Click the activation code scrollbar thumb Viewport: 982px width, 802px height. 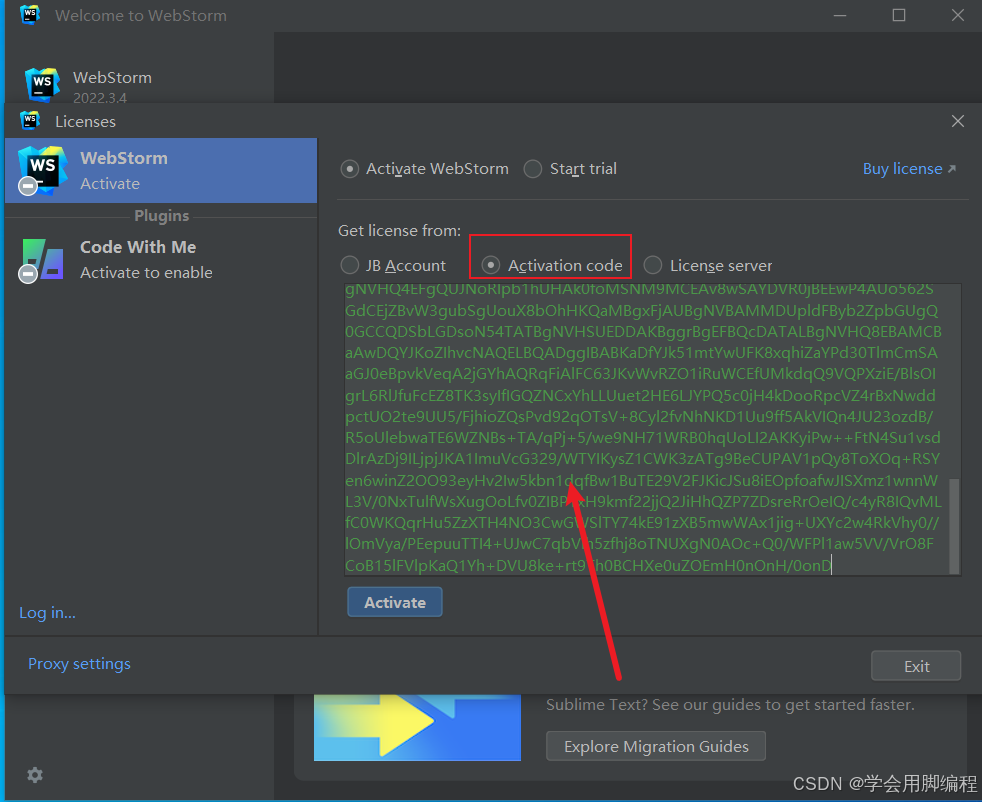click(x=954, y=526)
